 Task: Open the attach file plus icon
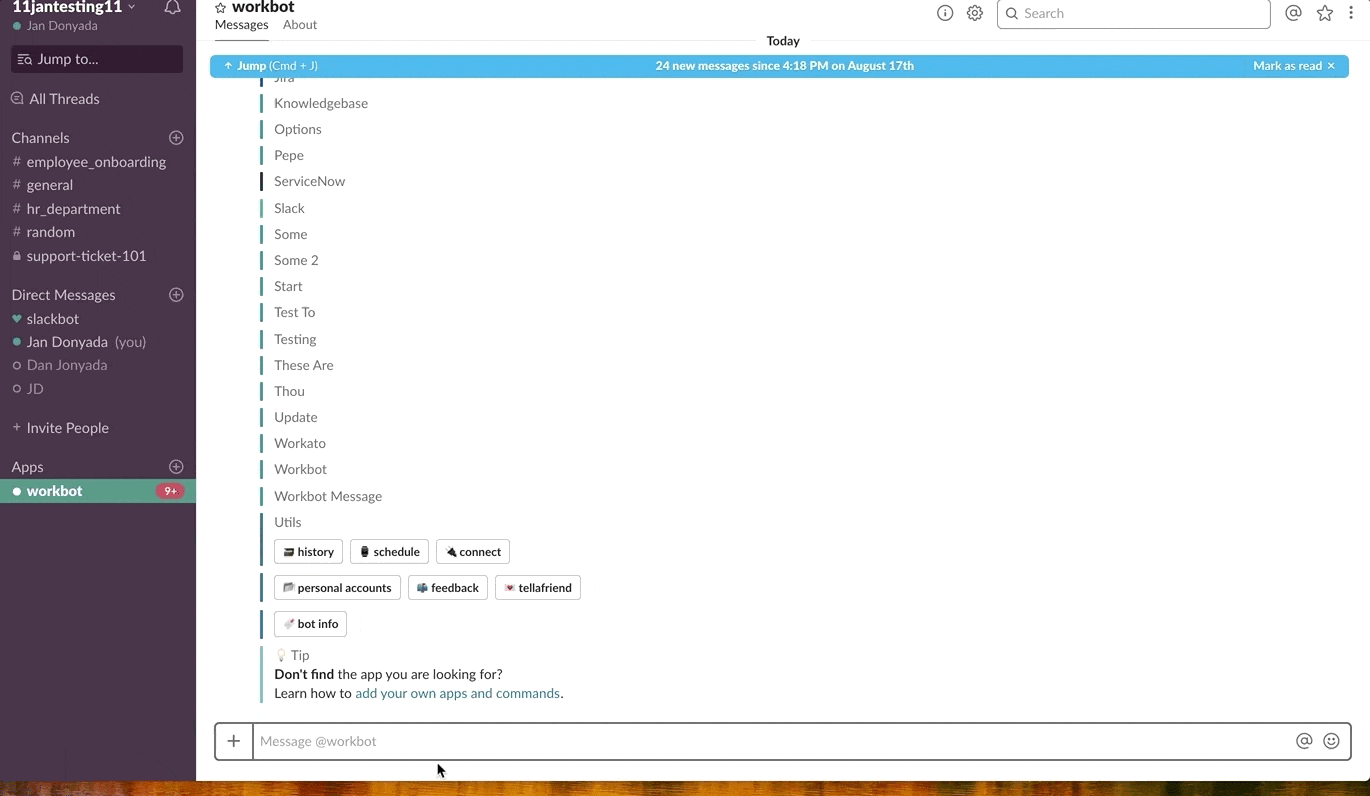233,741
